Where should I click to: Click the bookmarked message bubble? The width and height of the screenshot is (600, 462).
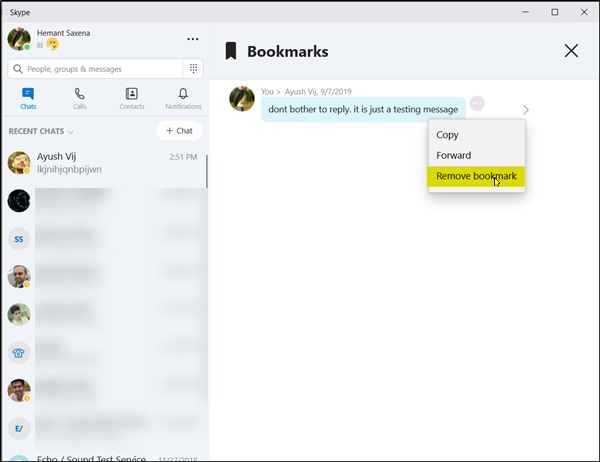(364, 108)
